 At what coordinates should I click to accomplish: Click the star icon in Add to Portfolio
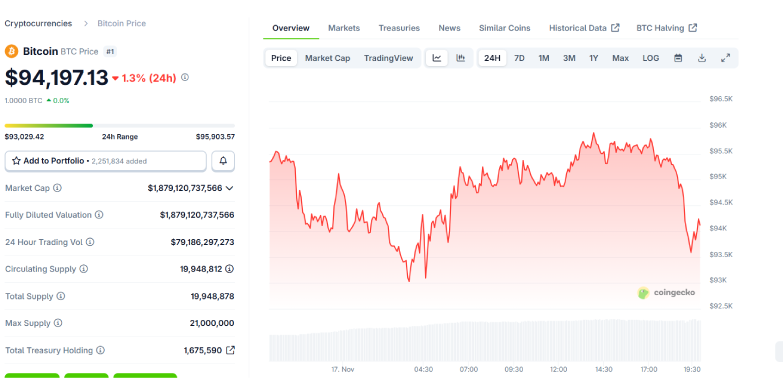pos(16,161)
